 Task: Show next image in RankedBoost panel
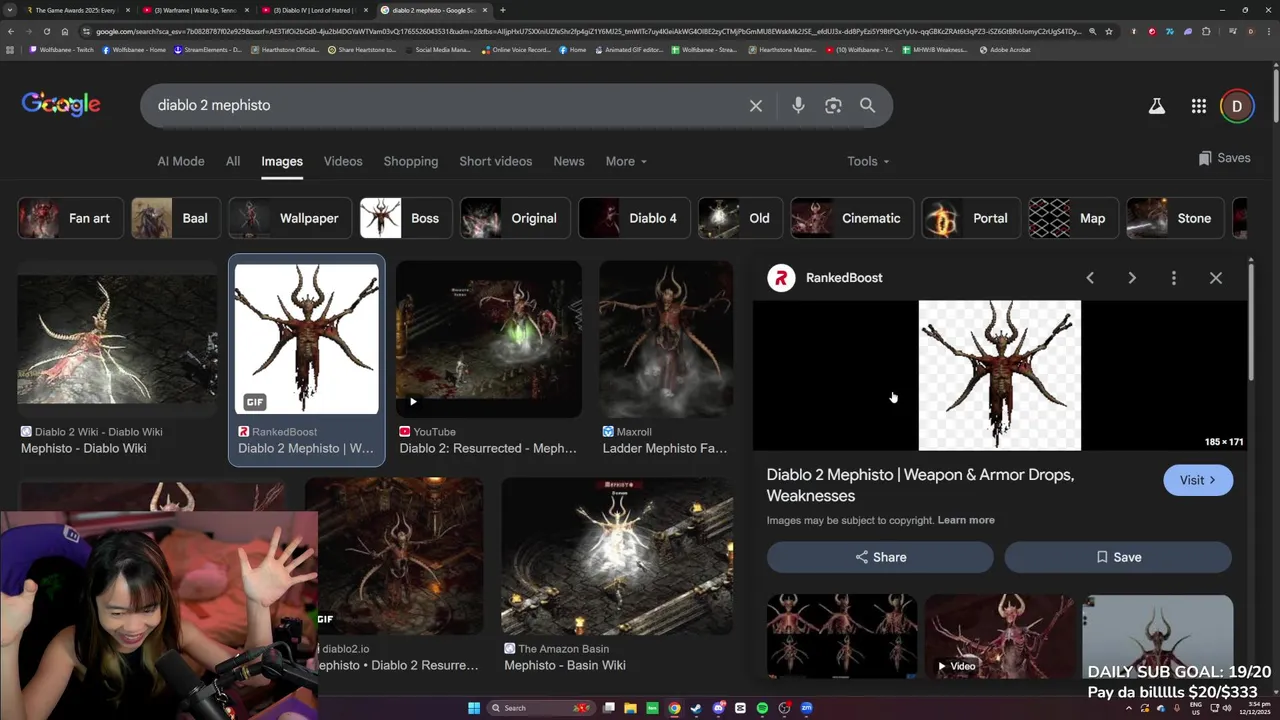[x=1132, y=278]
